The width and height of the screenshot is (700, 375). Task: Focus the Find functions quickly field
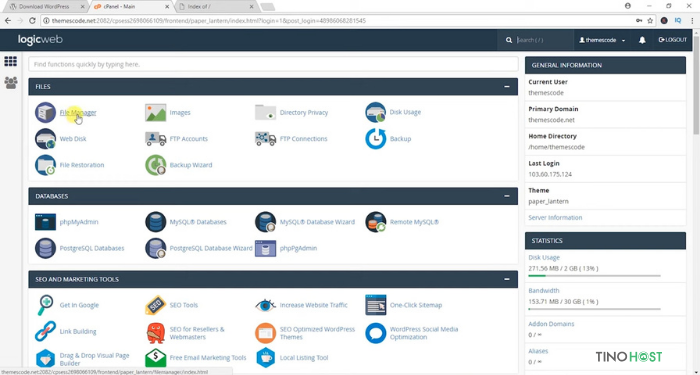pos(273,64)
